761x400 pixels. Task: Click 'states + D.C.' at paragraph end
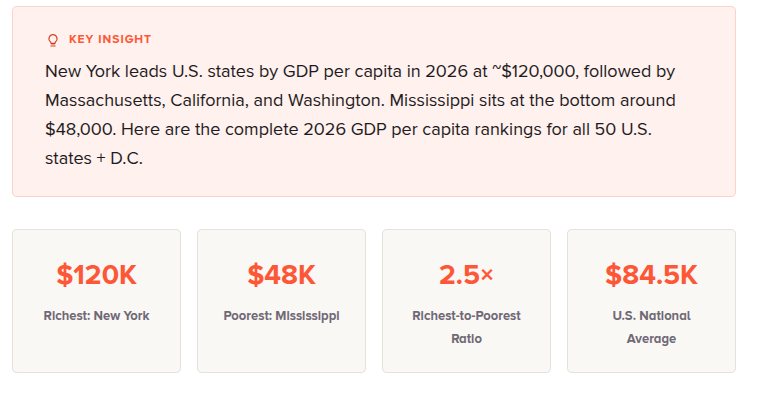coord(94,159)
